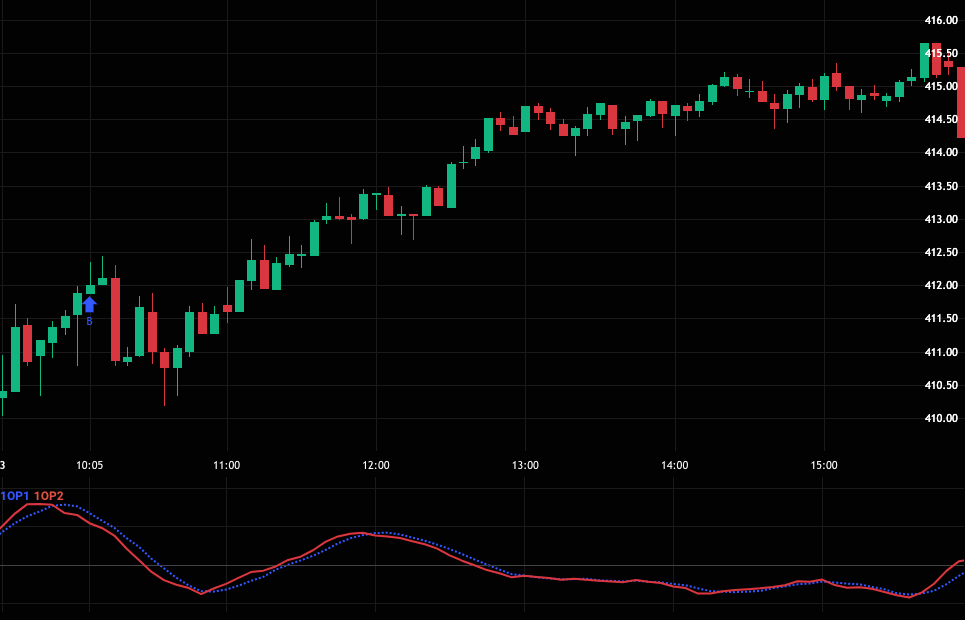Click the 11:00 time axis label
This screenshot has width=965, height=620.
point(227,465)
